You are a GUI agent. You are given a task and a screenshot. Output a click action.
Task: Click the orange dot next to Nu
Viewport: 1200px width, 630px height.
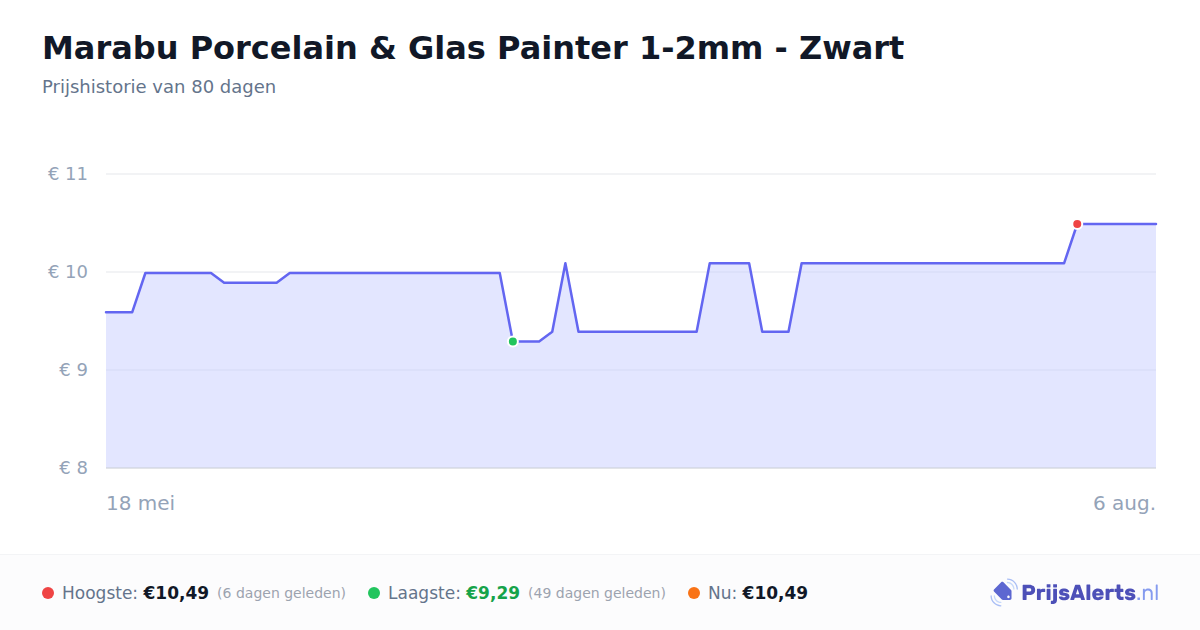tap(694, 593)
